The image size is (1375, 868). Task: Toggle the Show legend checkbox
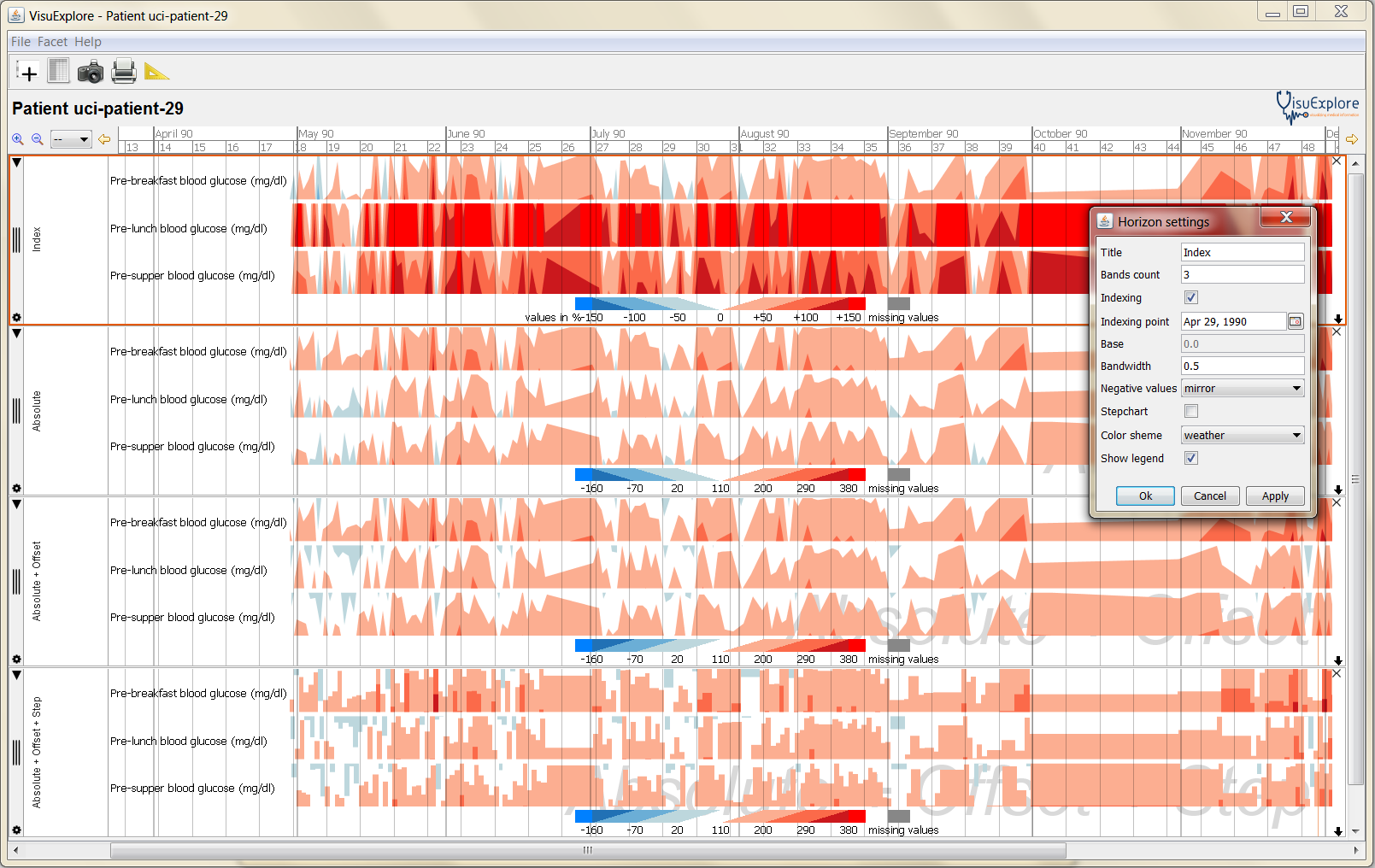[x=1191, y=459]
